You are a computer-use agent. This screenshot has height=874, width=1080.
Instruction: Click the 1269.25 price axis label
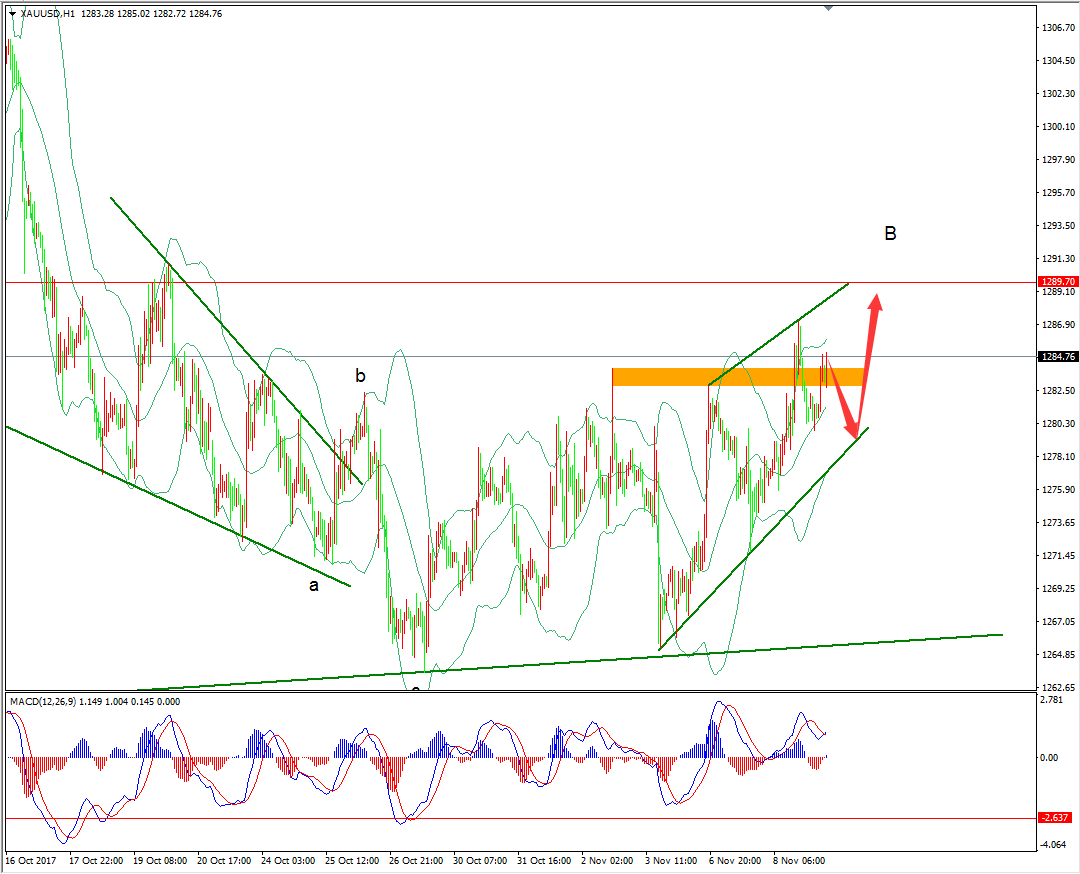[1059, 589]
